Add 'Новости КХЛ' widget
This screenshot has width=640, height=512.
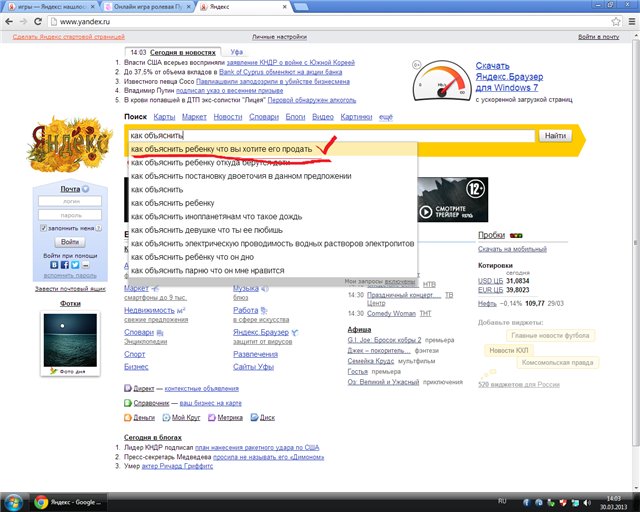click(509, 350)
